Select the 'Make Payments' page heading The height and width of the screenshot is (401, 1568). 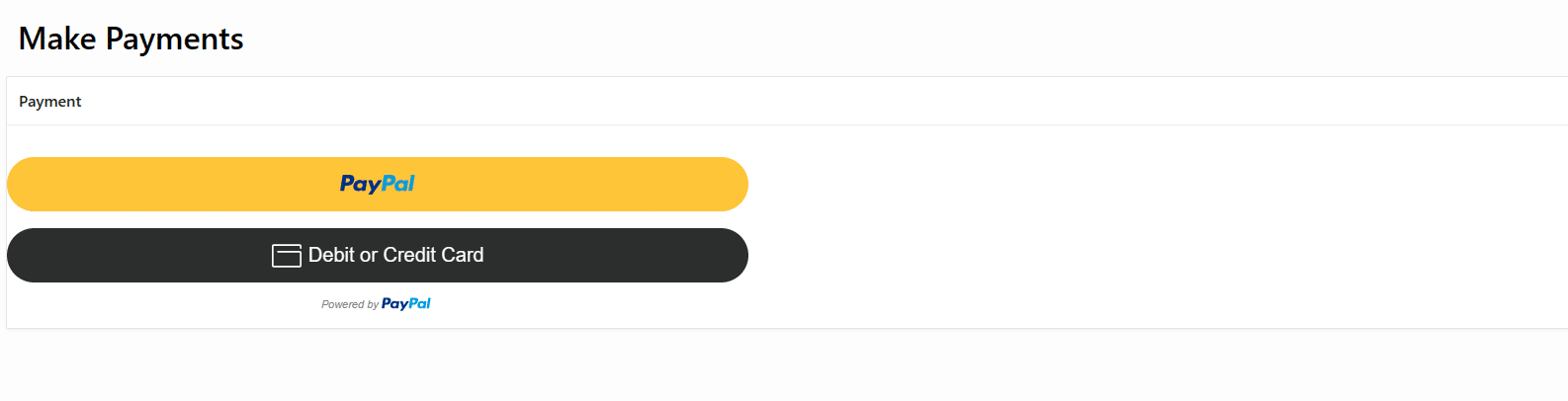[x=131, y=39]
